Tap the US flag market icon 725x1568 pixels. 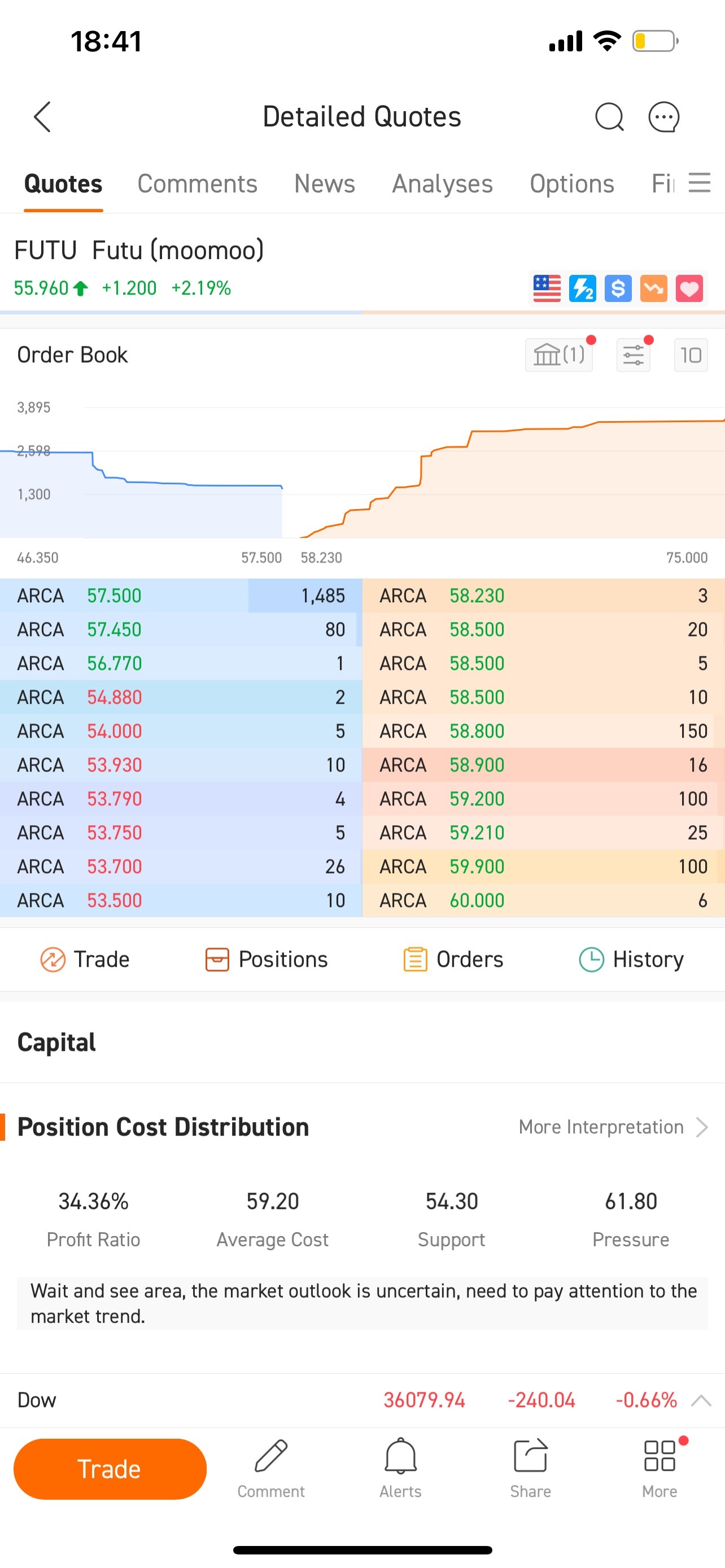point(547,288)
